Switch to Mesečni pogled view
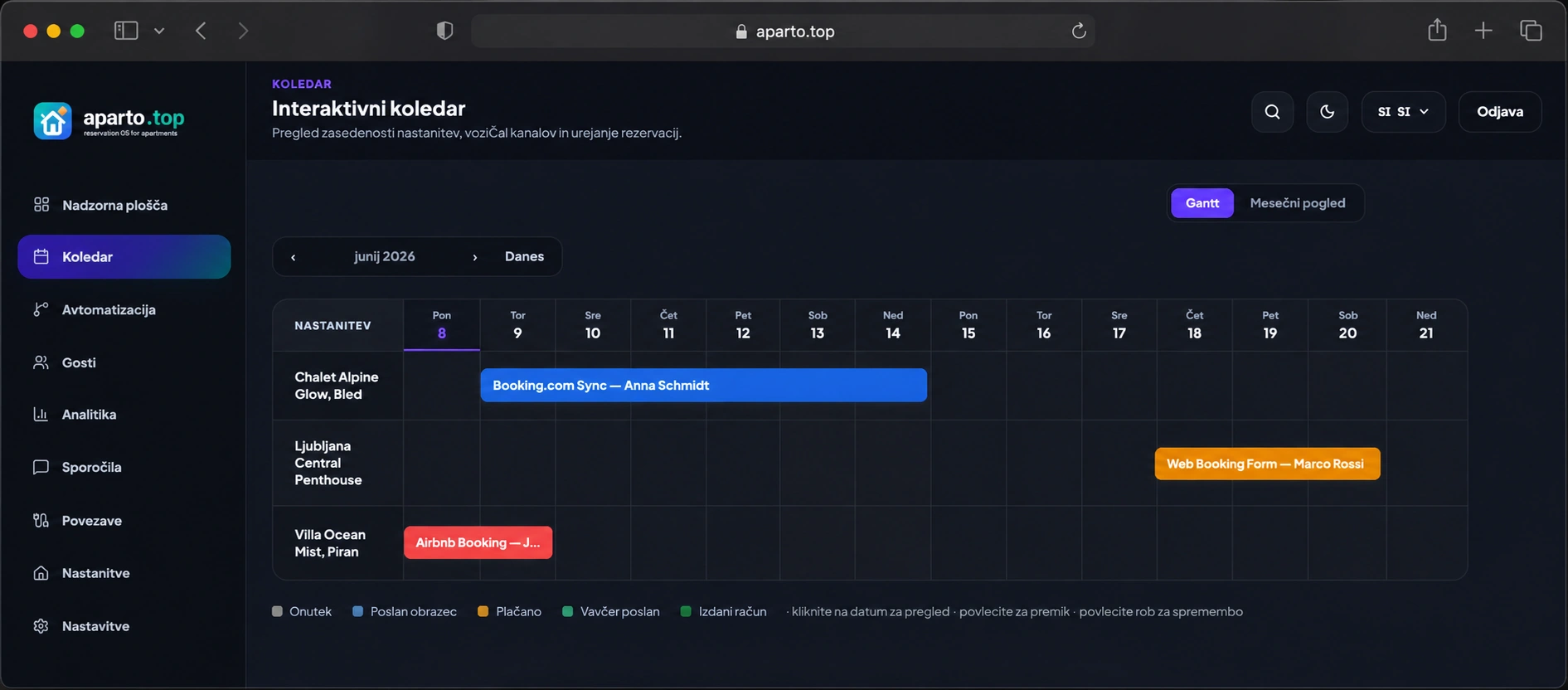 (x=1298, y=202)
